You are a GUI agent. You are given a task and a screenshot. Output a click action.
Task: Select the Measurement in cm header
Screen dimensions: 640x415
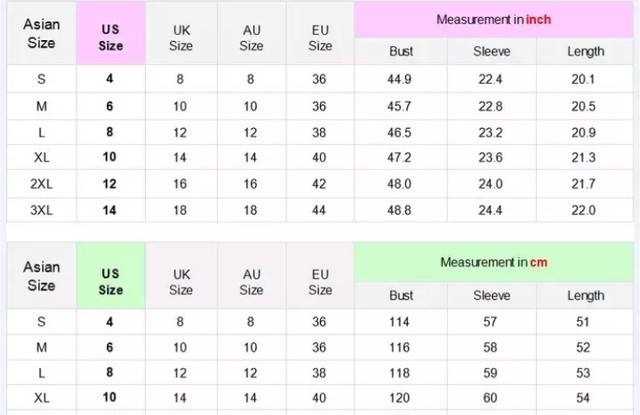click(494, 262)
